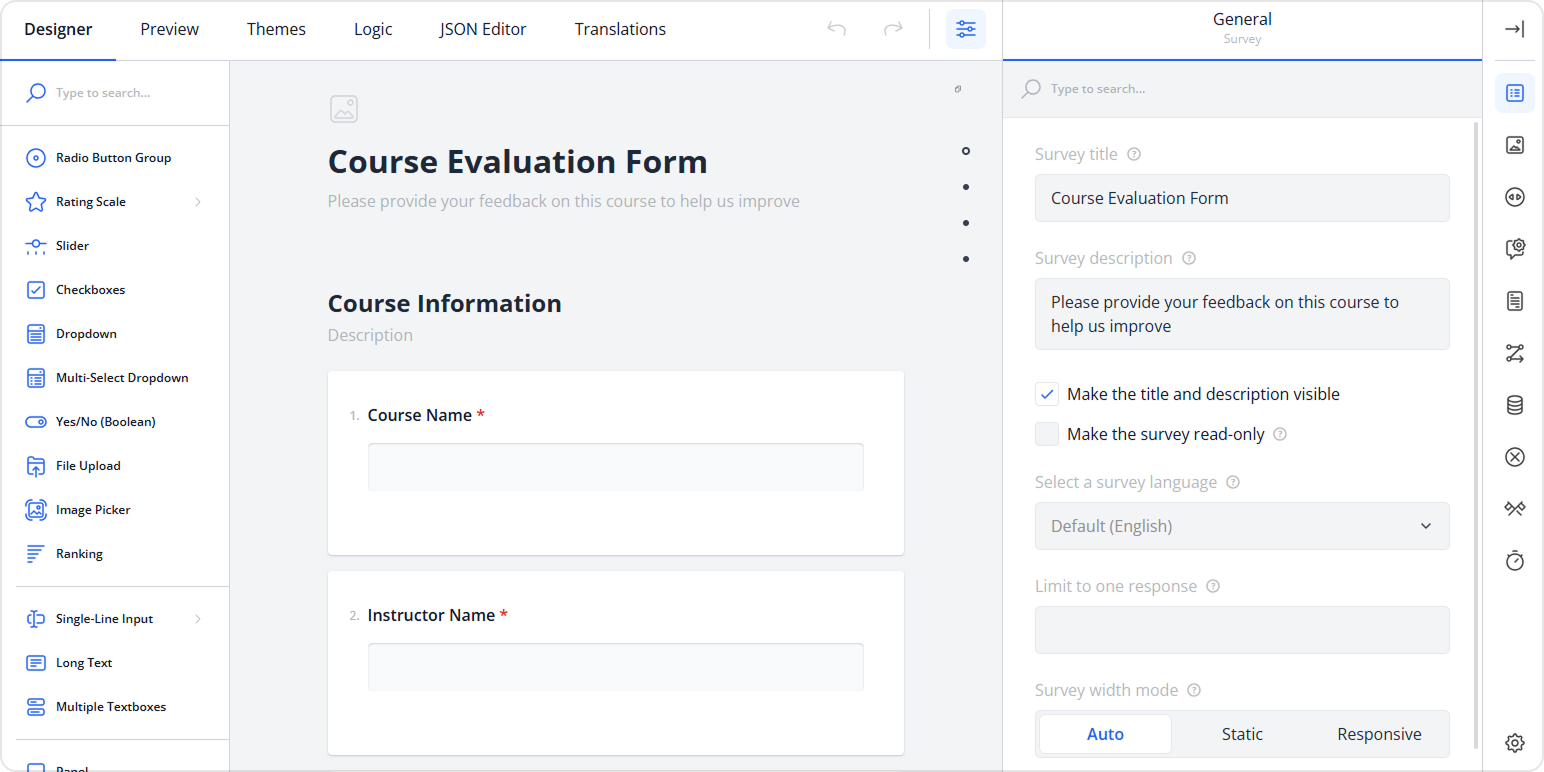Enable Make the survey read-only
The height and width of the screenshot is (772, 1544).
coord(1046,433)
